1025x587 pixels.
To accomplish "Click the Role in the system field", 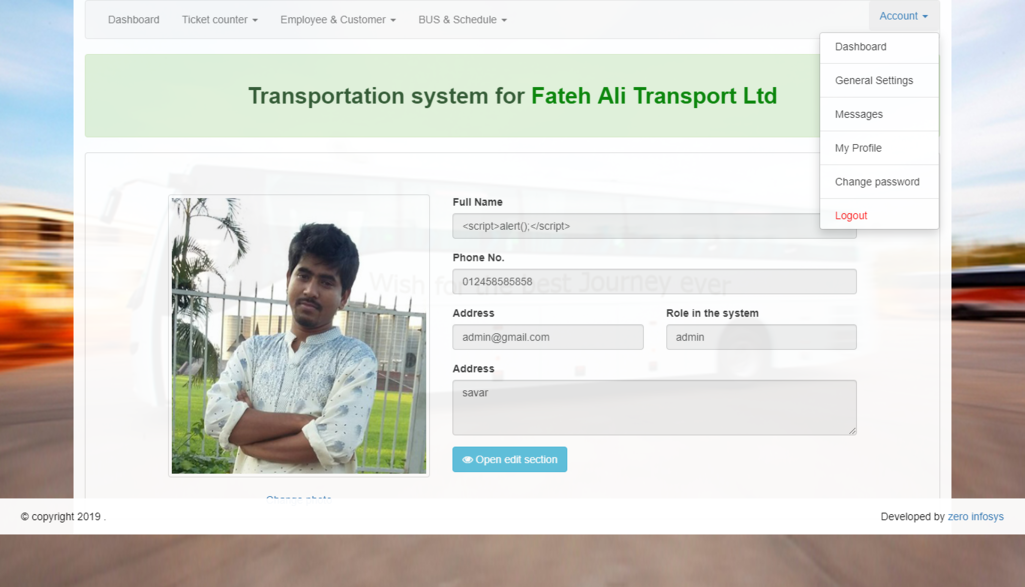I will click(760, 338).
